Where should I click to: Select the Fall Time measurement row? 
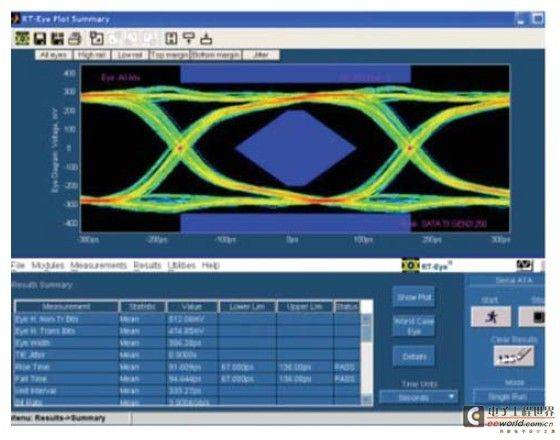[x=187, y=379]
